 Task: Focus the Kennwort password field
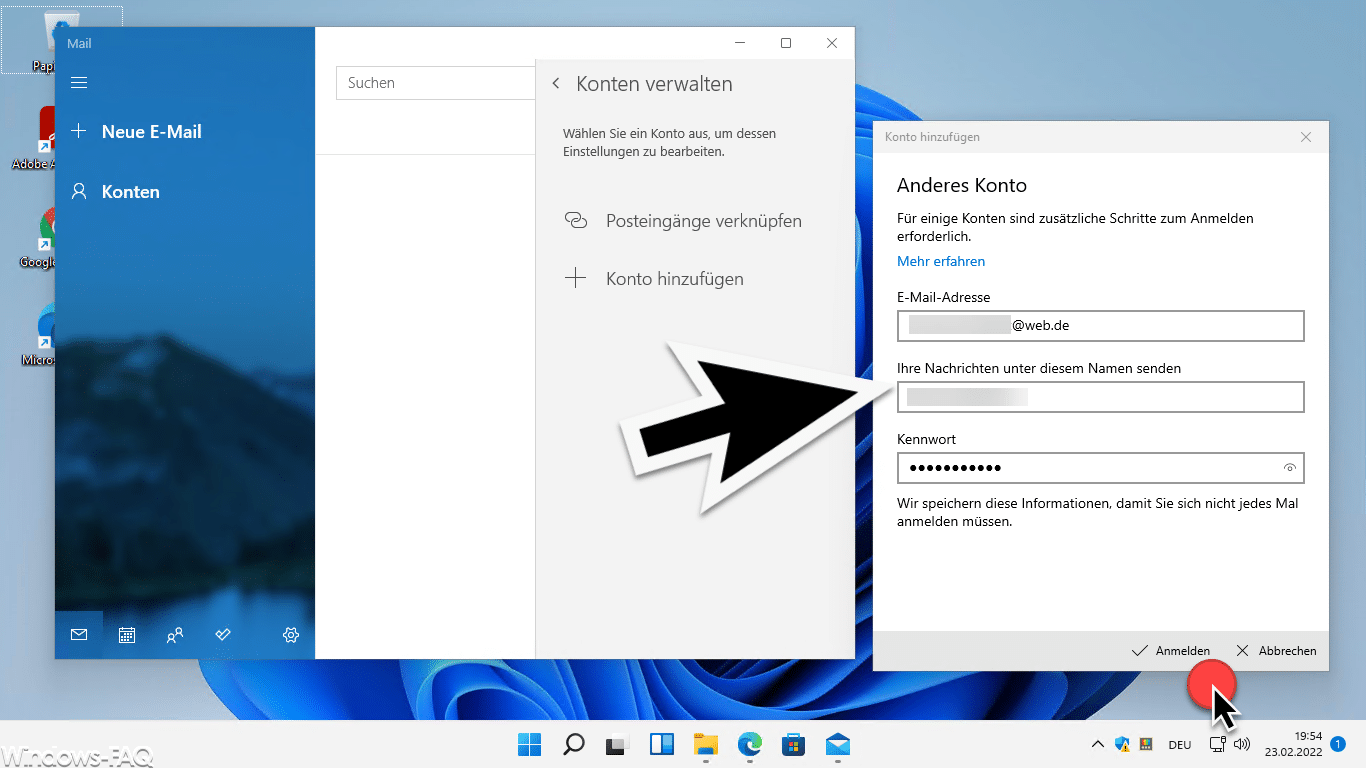pyautogui.click(x=1101, y=468)
